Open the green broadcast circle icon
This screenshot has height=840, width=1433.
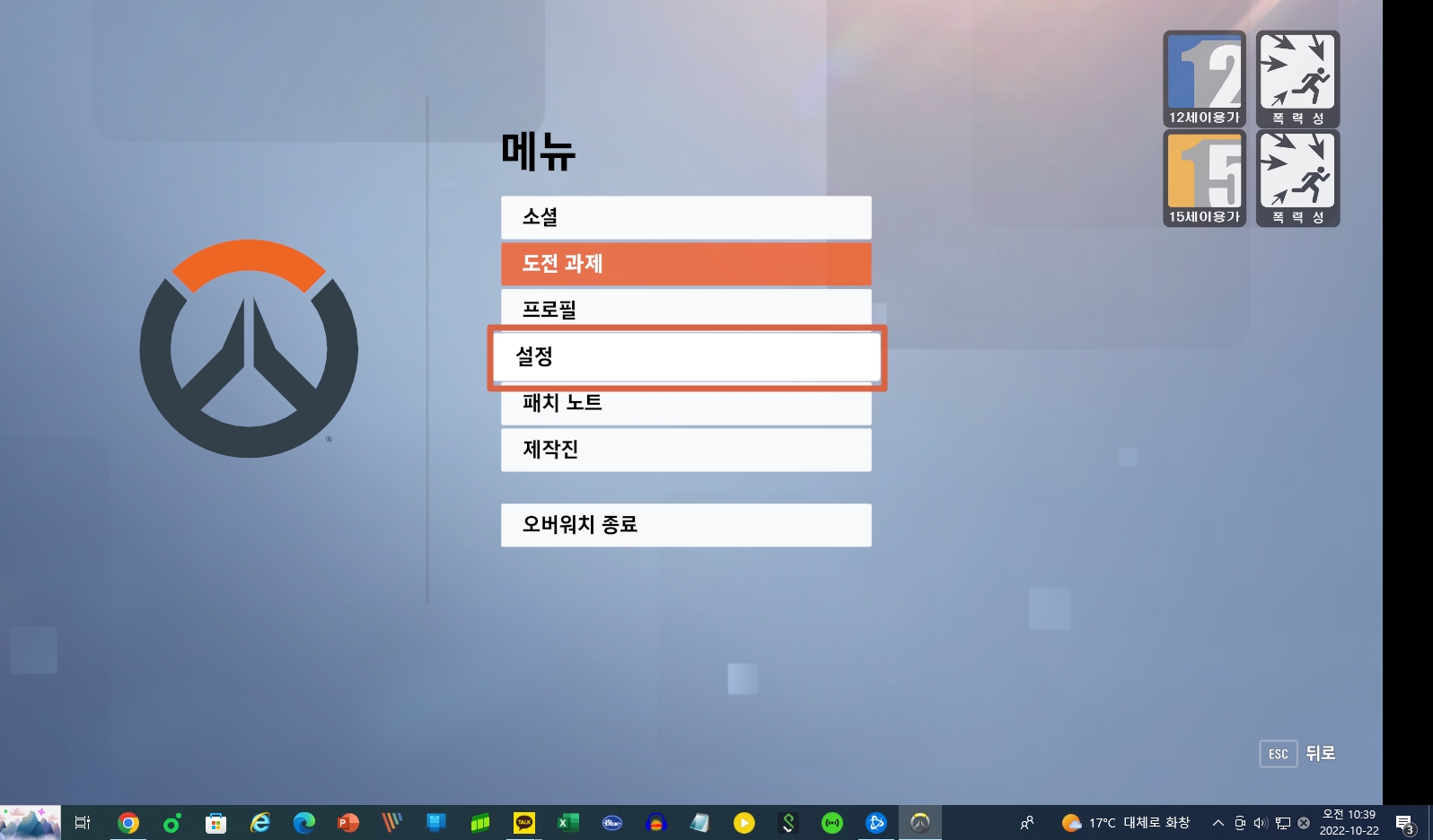832,823
